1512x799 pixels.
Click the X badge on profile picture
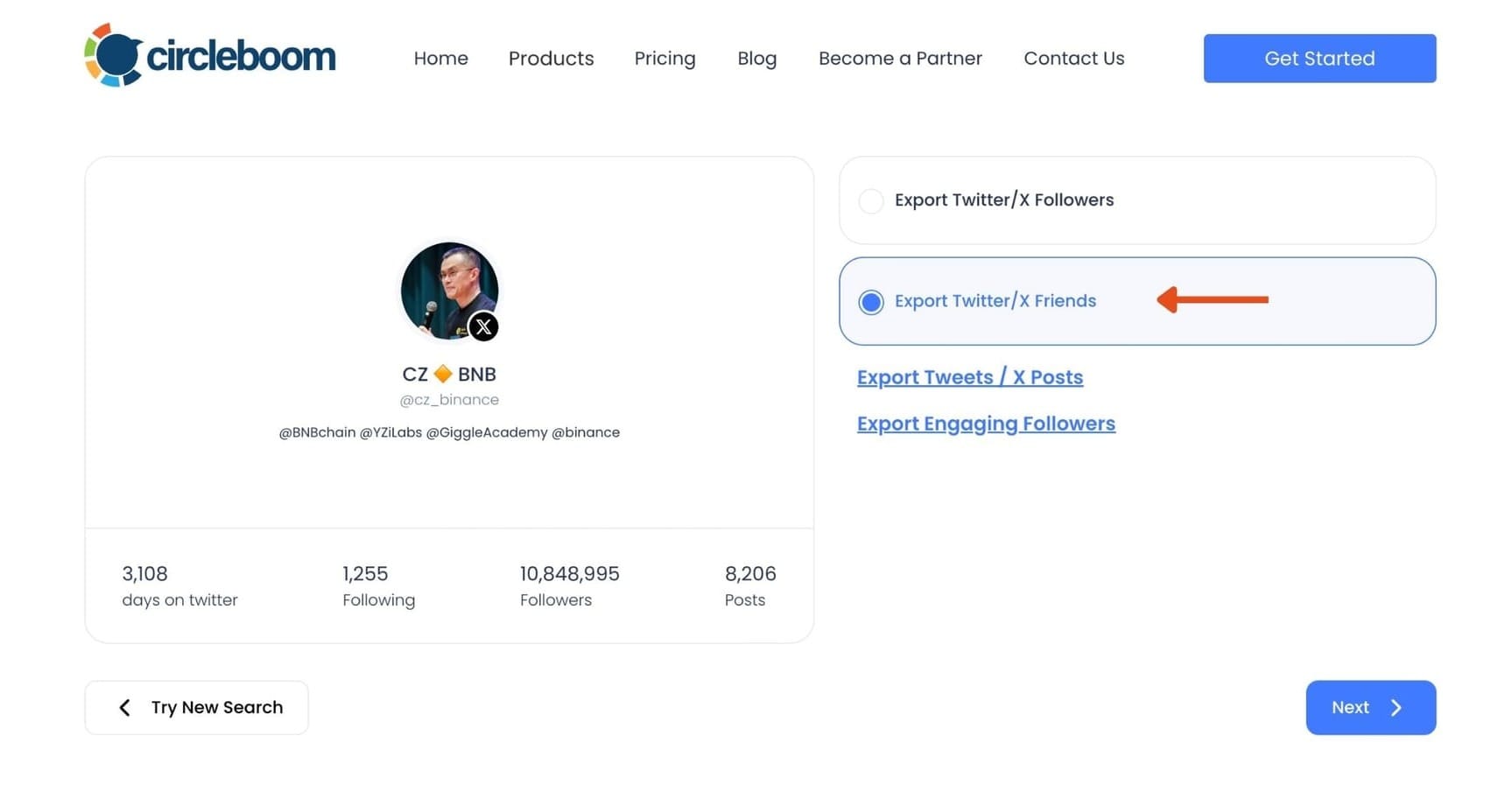[x=483, y=327]
